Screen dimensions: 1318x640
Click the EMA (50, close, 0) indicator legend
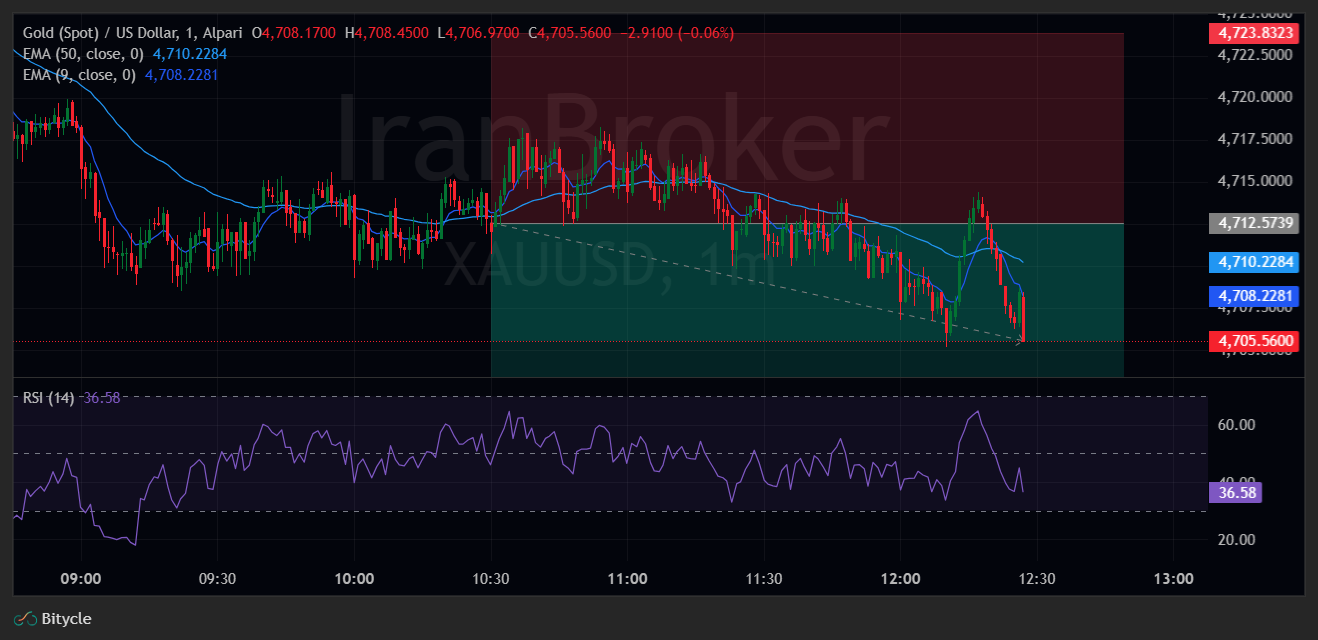[83, 54]
